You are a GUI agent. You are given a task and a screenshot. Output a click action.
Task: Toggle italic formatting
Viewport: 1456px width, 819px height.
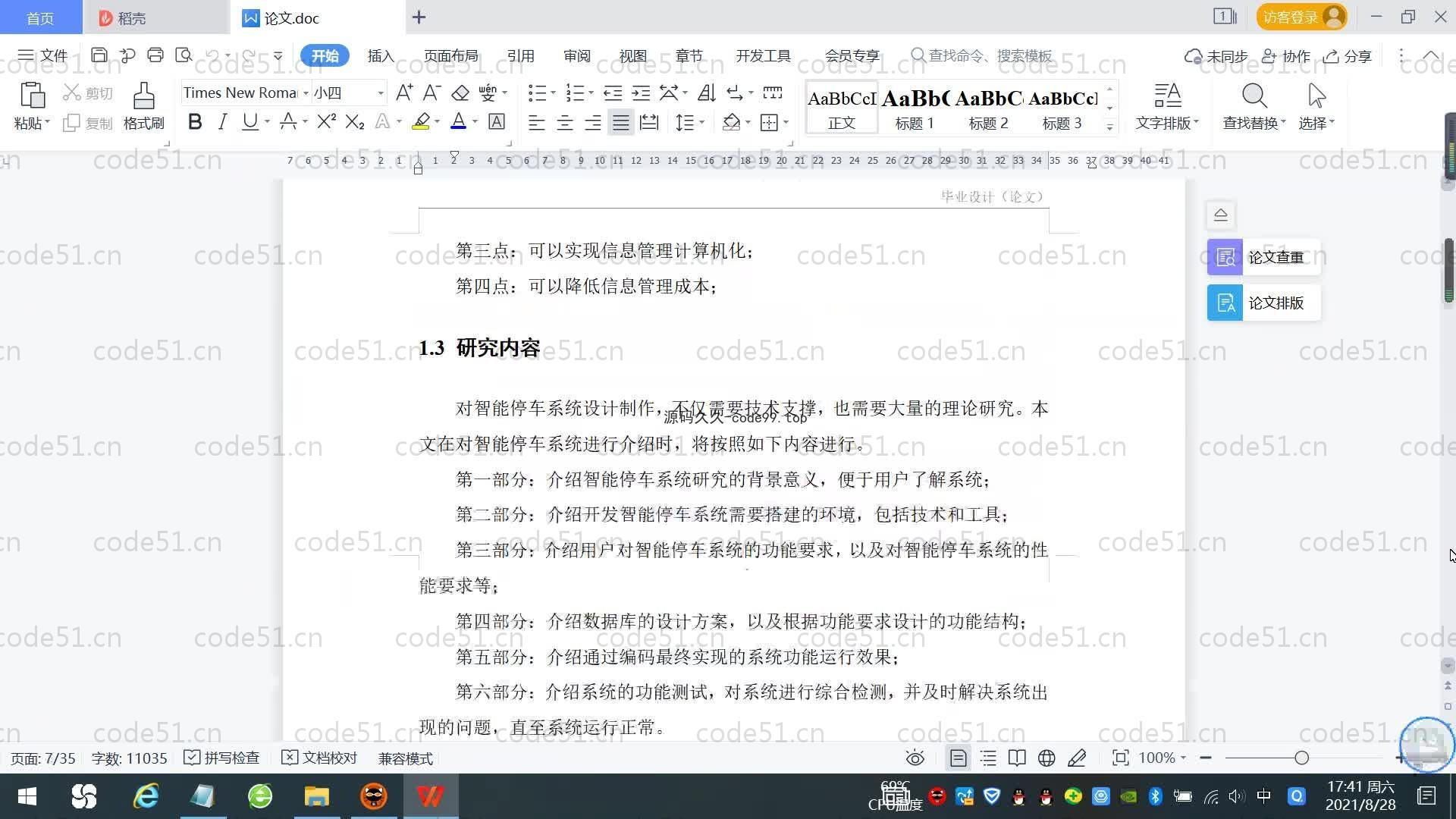(x=222, y=121)
